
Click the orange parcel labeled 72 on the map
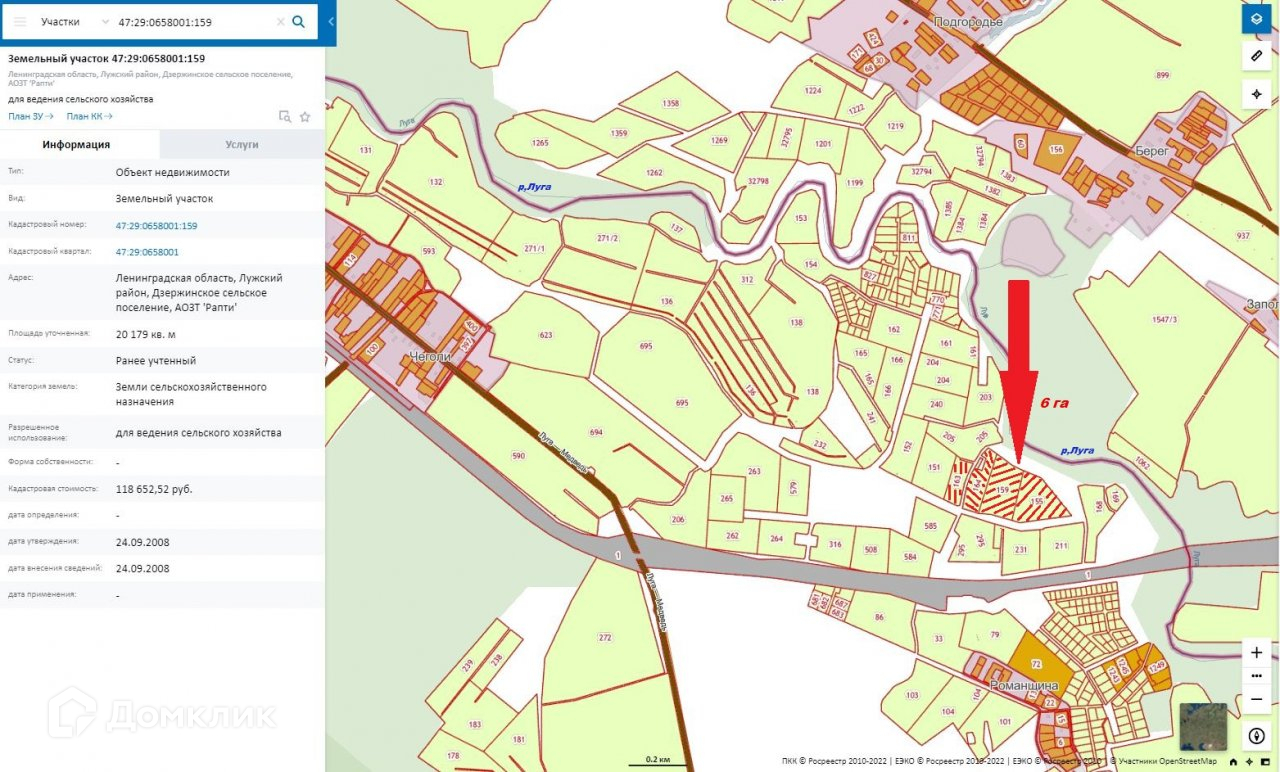pyautogui.click(x=1036, y=665)
